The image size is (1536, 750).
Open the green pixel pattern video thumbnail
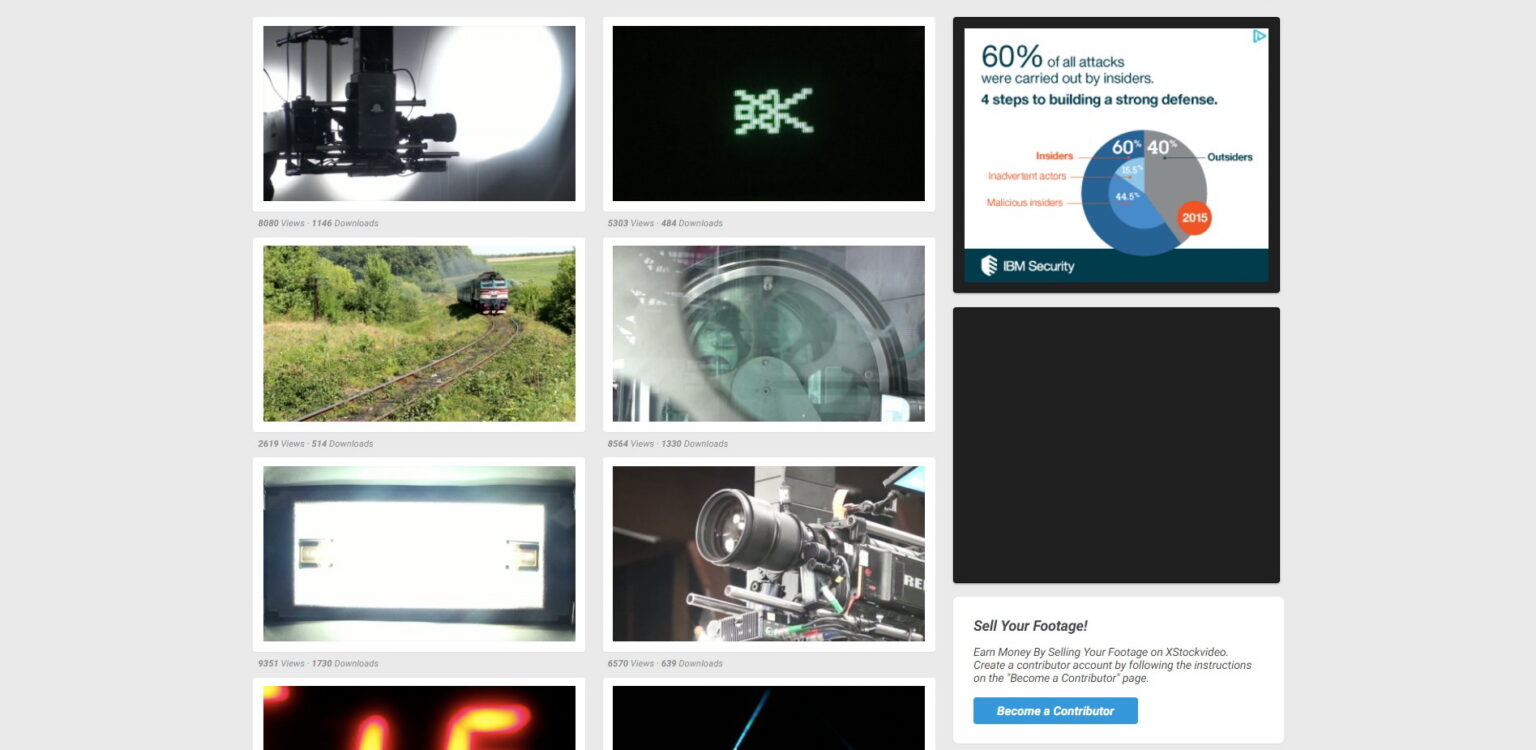(x=768, y=113)
